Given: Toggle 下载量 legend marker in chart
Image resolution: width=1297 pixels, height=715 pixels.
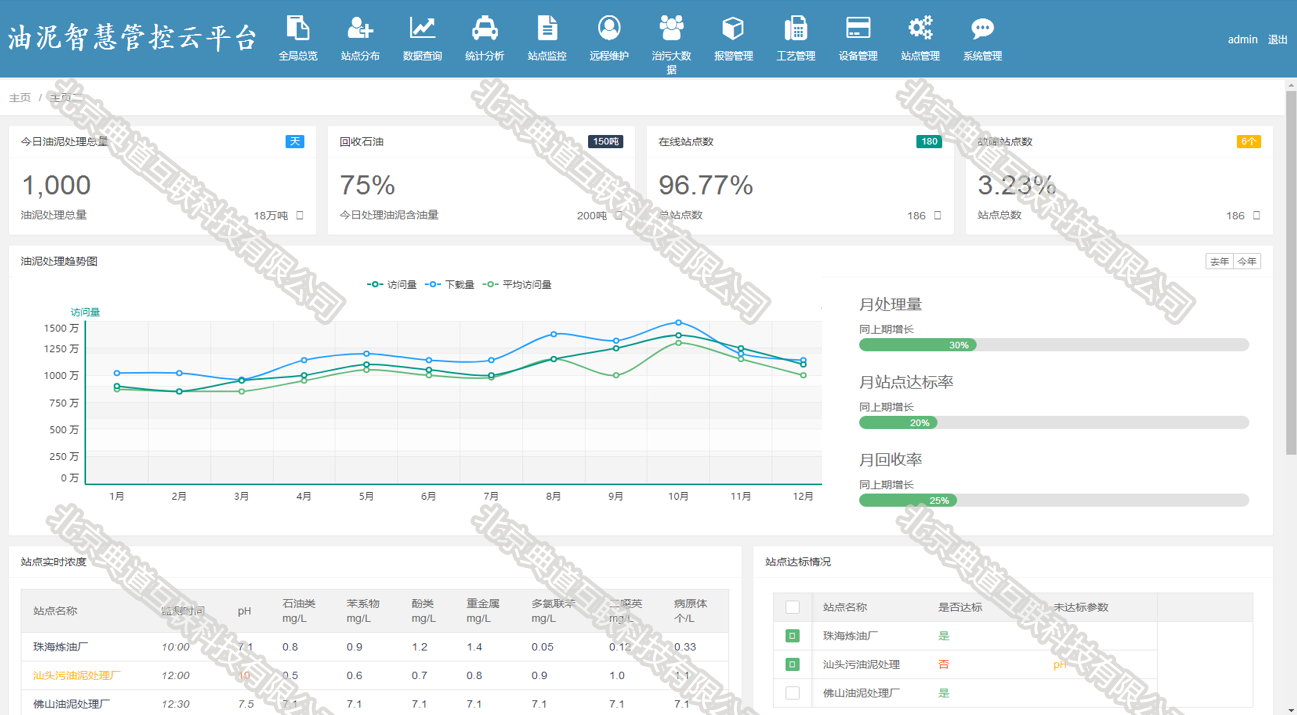Looking at the screenshot, I should coord(433,285).
